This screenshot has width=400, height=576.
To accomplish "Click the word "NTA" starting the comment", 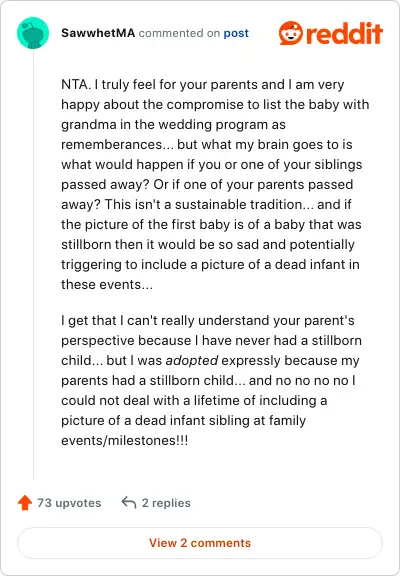I will pos(75,84).
